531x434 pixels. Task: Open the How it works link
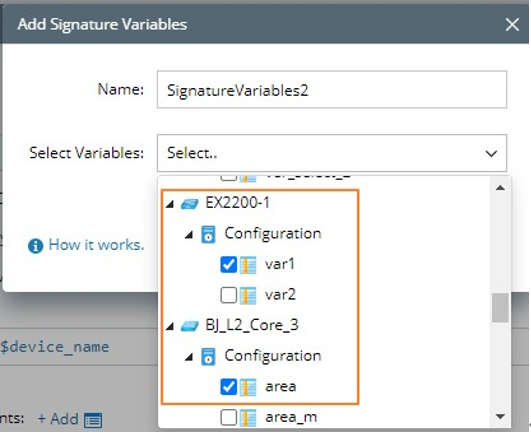(x=97, y=245)
